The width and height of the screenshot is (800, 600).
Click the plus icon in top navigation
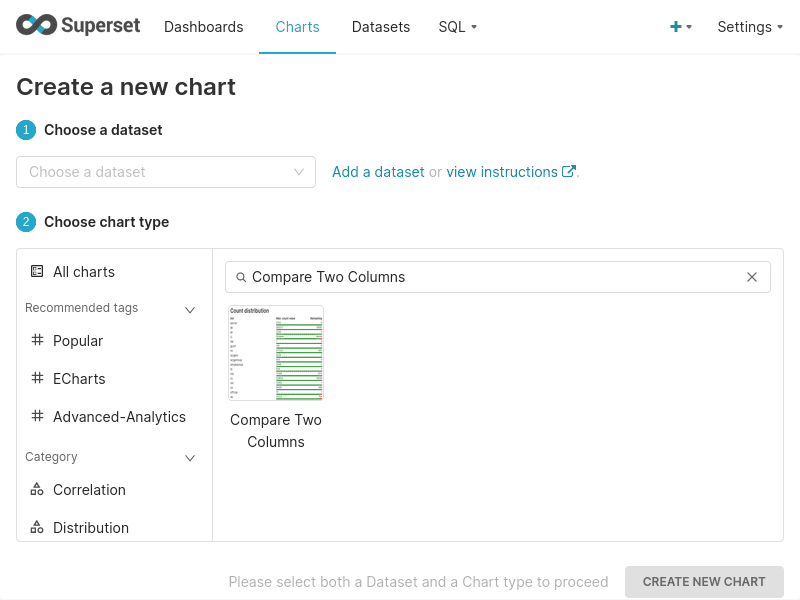click(x=676, y=27)
